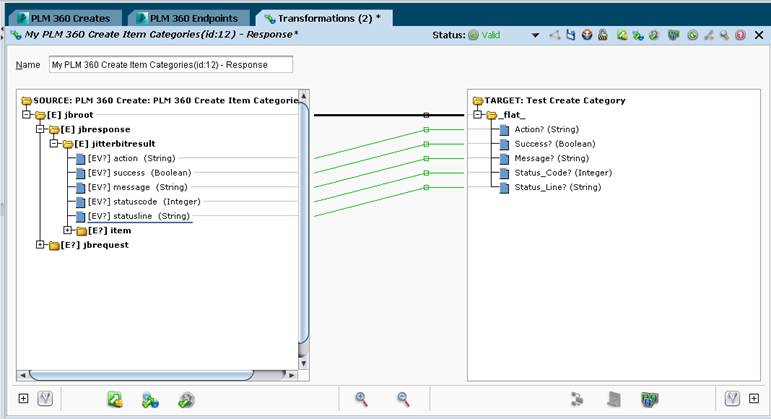Select the SOURCE: PLM 360 Create root folder
Image resolution: width=771 pixels, height=419 pixels.
160,100
